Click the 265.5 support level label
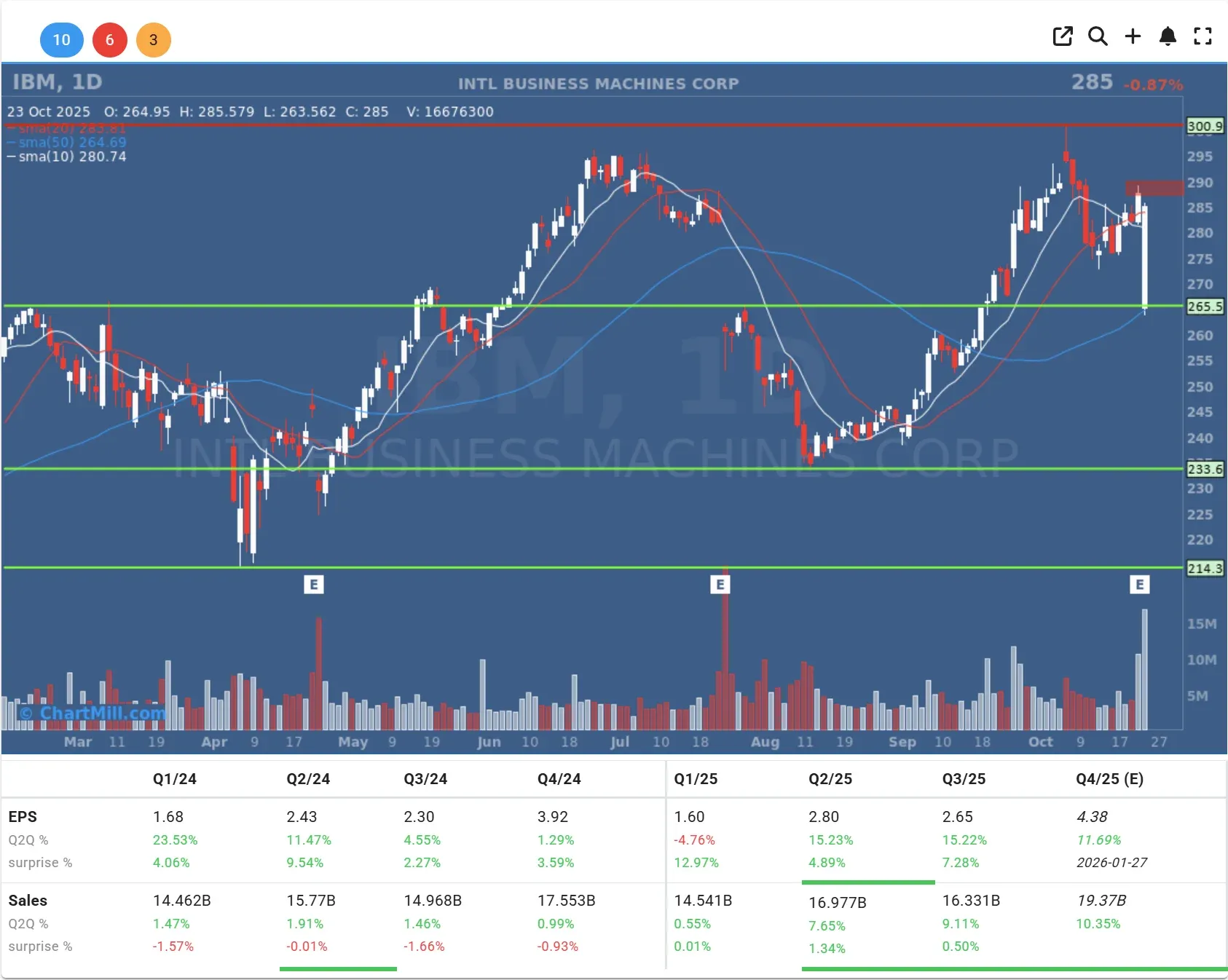 click(1205, 307)
